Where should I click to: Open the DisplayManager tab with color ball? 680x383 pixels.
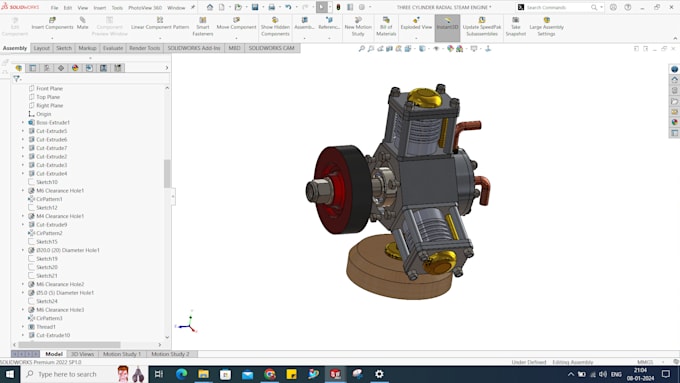[x=75, y=68]
